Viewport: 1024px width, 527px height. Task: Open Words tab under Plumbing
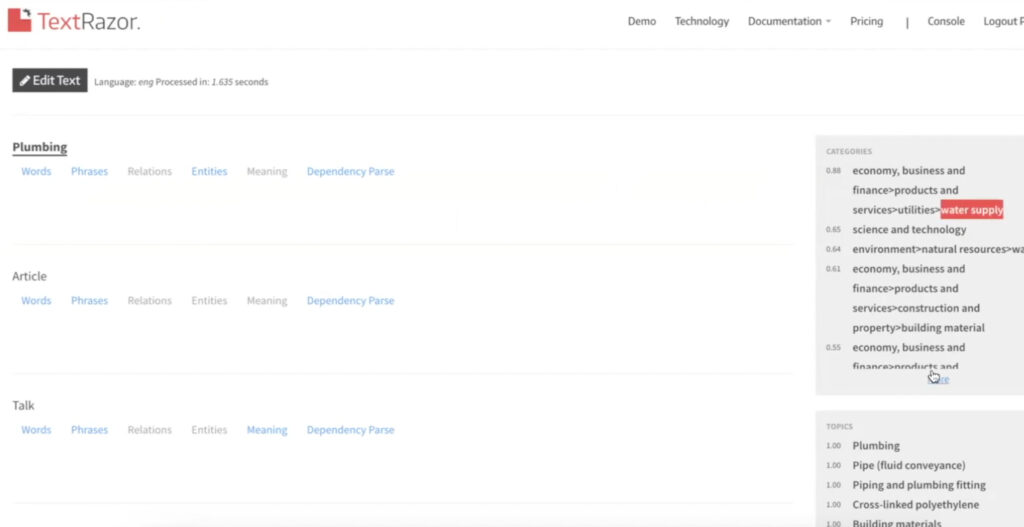(36, 171)
